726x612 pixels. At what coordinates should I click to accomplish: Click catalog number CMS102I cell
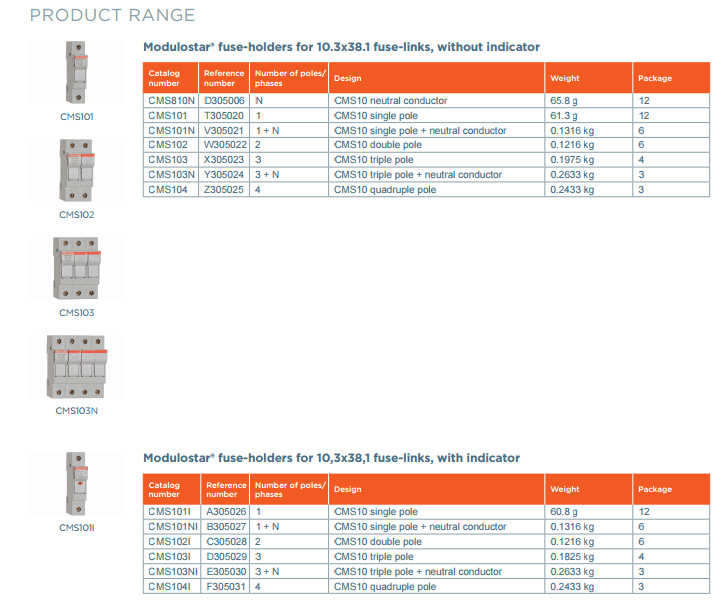point(172,542)
